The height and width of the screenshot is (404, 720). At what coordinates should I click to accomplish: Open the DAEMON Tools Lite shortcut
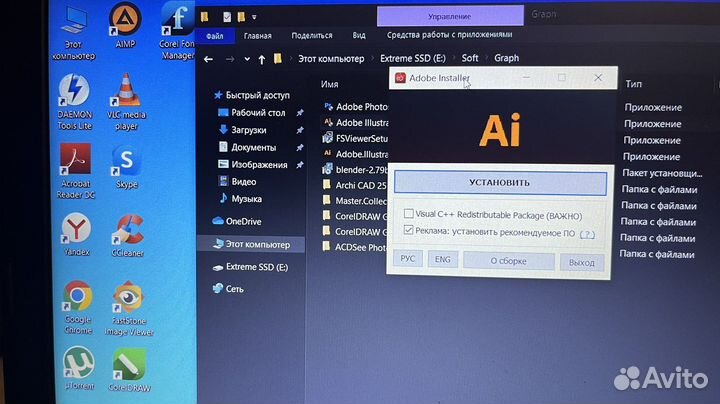click(x=74, y=102)
